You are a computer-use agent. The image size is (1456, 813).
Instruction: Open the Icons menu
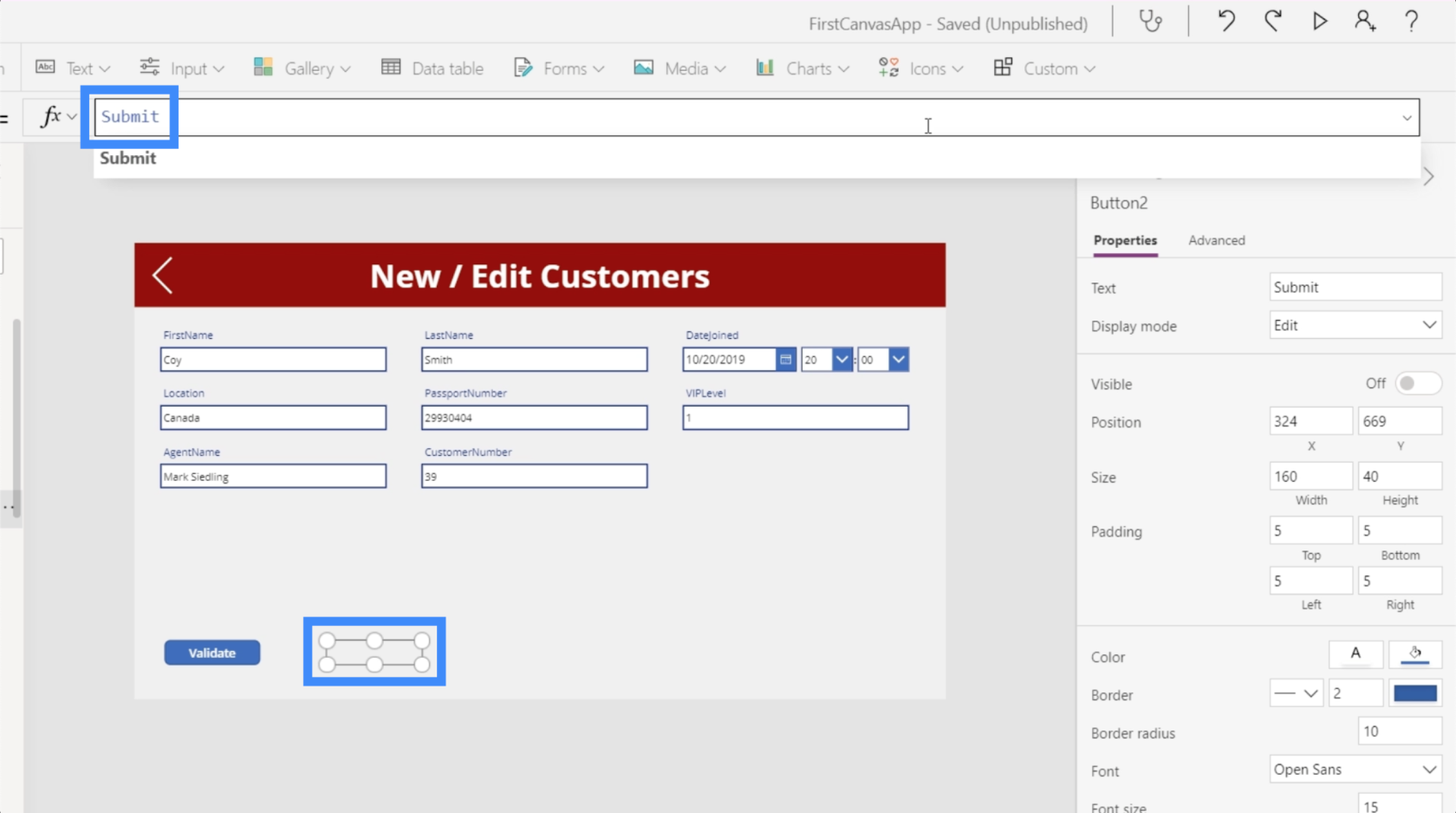920,68
